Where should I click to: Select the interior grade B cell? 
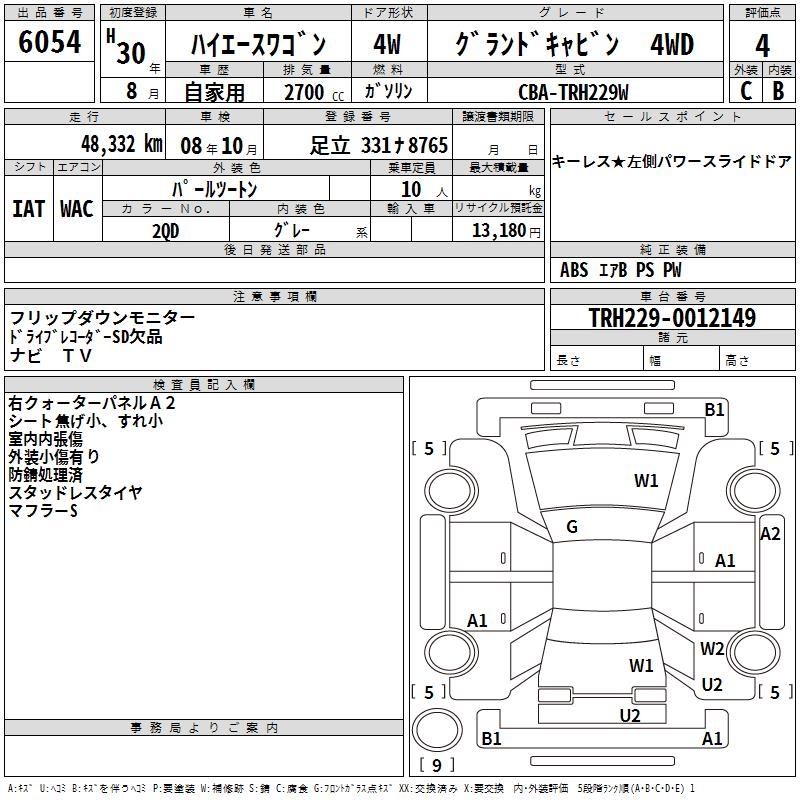(778, 90)
